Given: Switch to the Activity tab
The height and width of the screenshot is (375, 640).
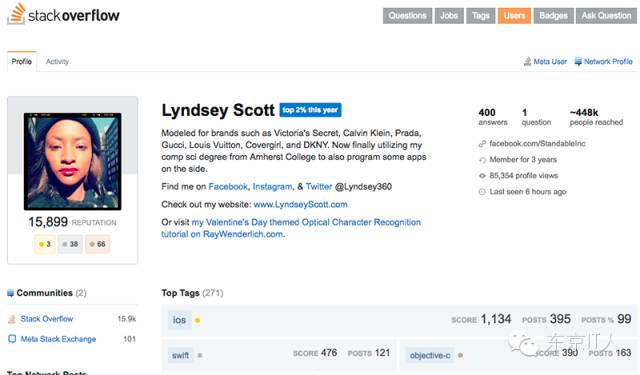Looking at the screenshot, I should (x=57, y=62).
